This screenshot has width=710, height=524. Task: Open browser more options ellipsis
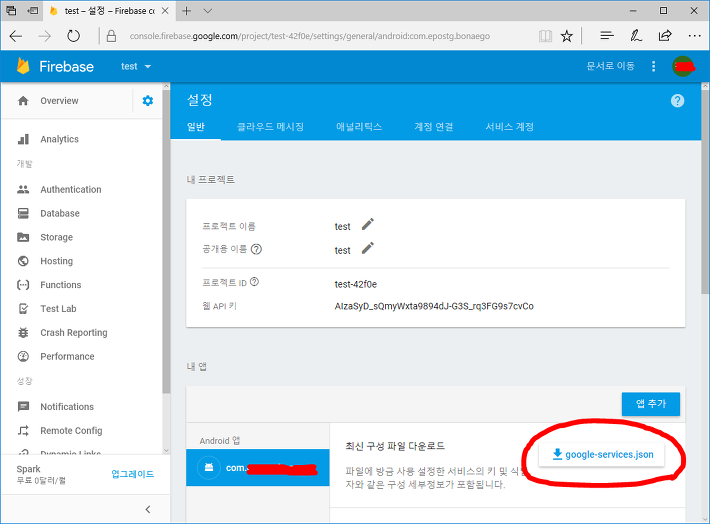pos(694,36)
